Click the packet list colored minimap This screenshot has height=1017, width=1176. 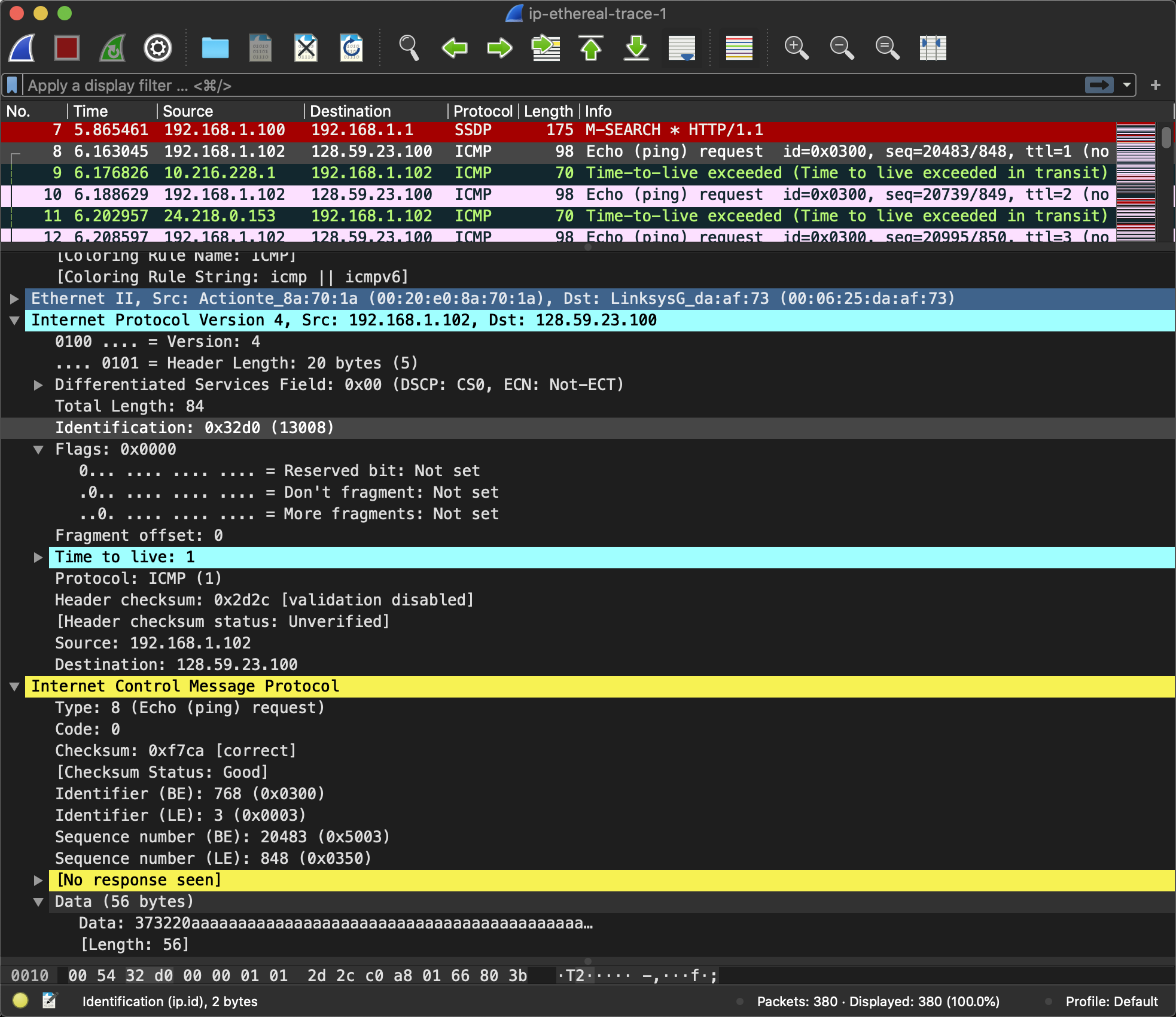(1135, 182)
